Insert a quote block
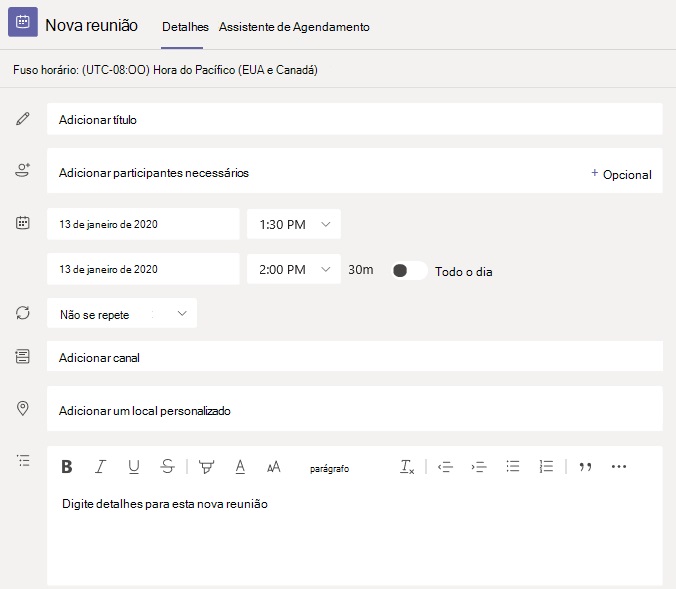676x589 pixels. pos(586,466)
